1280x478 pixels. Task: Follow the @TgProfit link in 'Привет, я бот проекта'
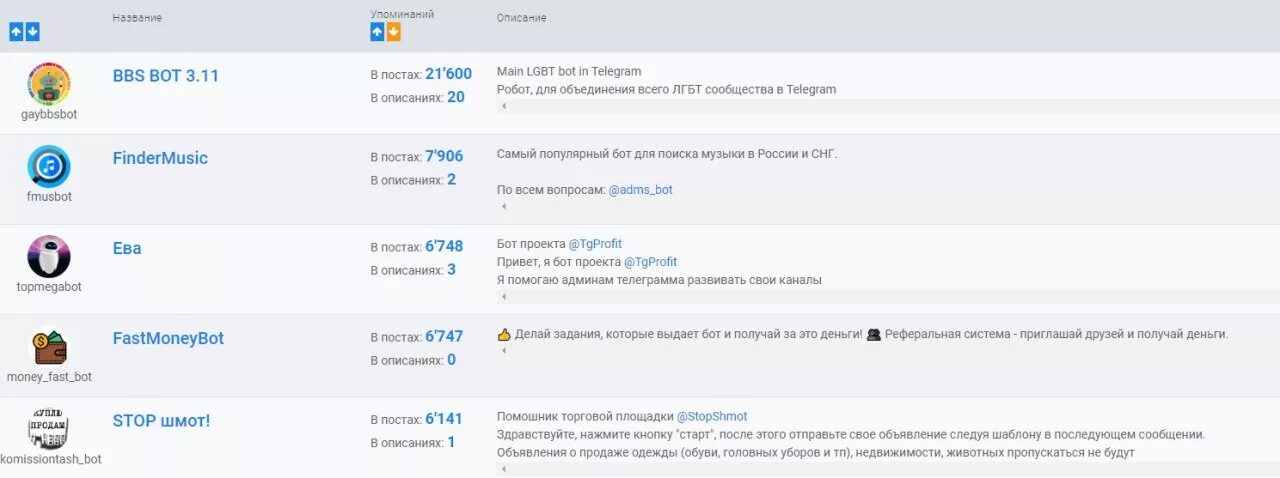point(650,262)
